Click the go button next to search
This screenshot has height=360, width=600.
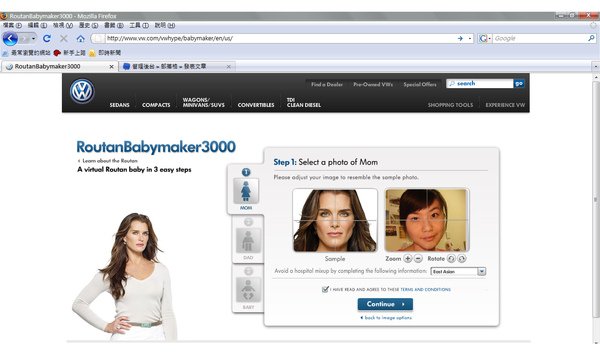[x=519, y=83]
